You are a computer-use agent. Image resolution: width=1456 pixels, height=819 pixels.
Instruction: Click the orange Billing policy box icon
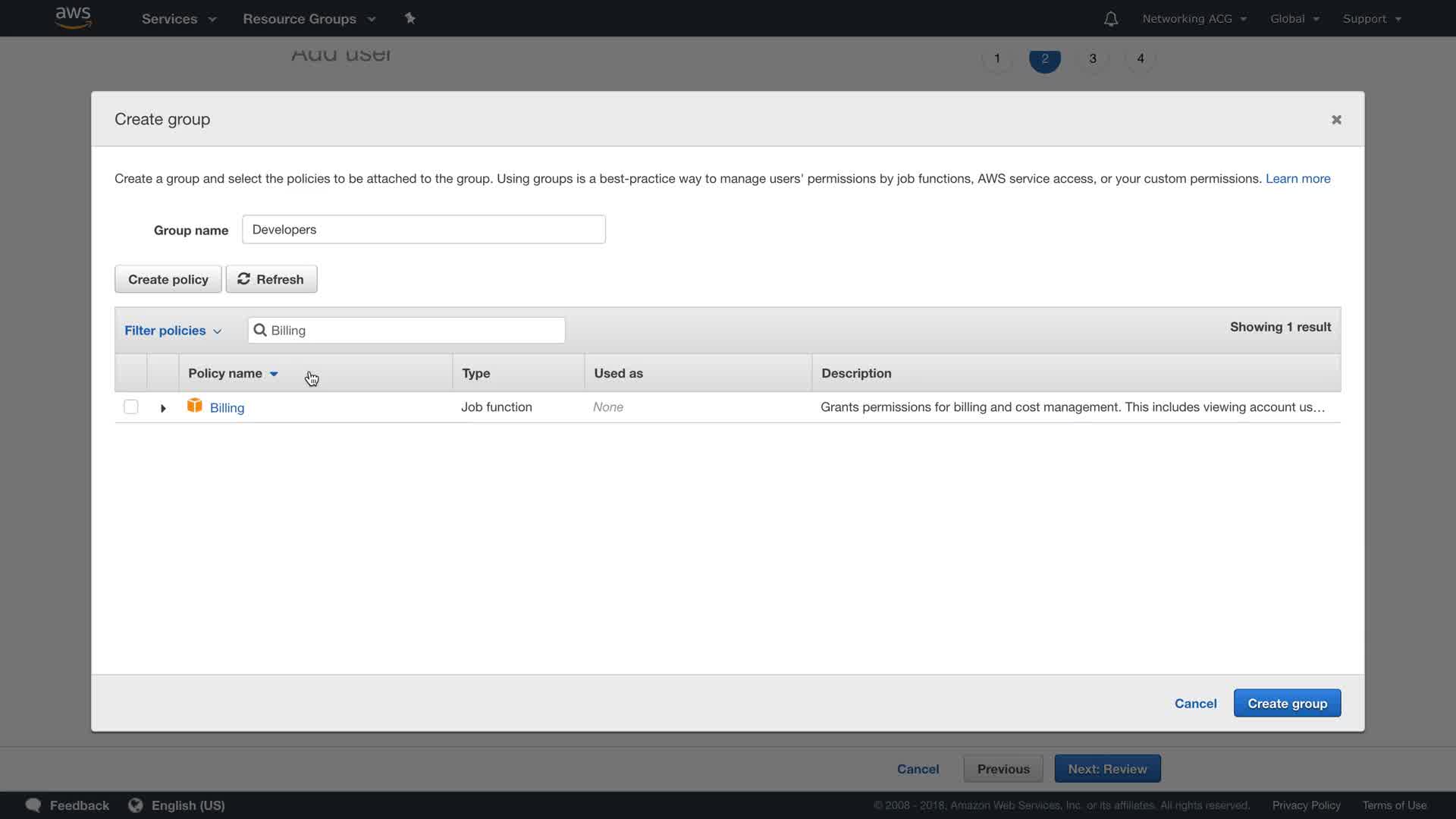[x=195, y=406]
